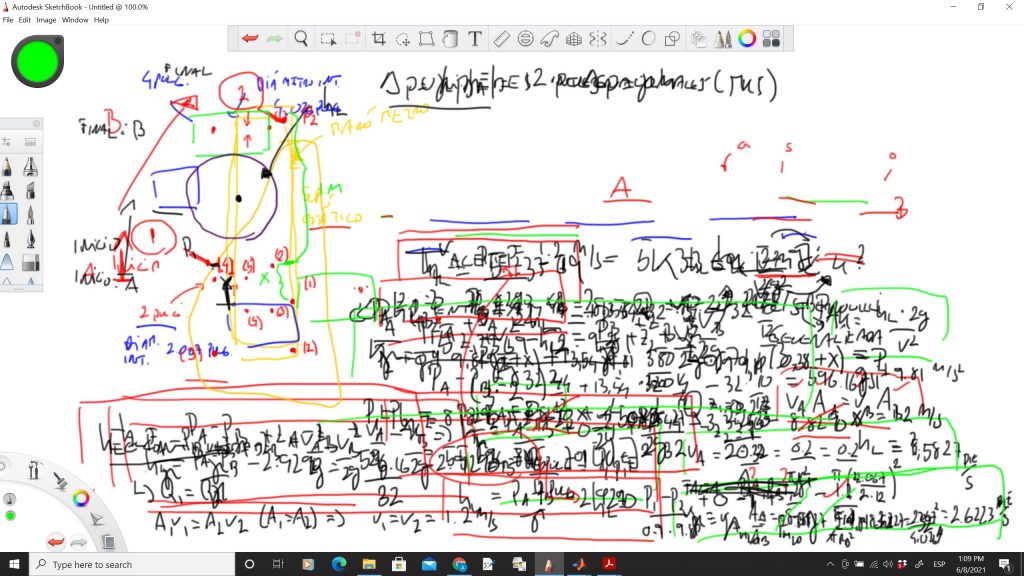Open brushes section in lagoon corner
The width and height of the screenshot is (1024, 576).
coord(60,481)
